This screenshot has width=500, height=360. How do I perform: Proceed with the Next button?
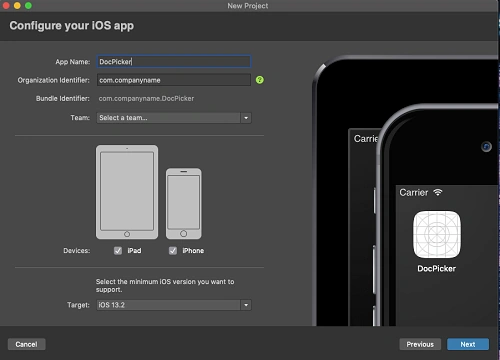468,344
